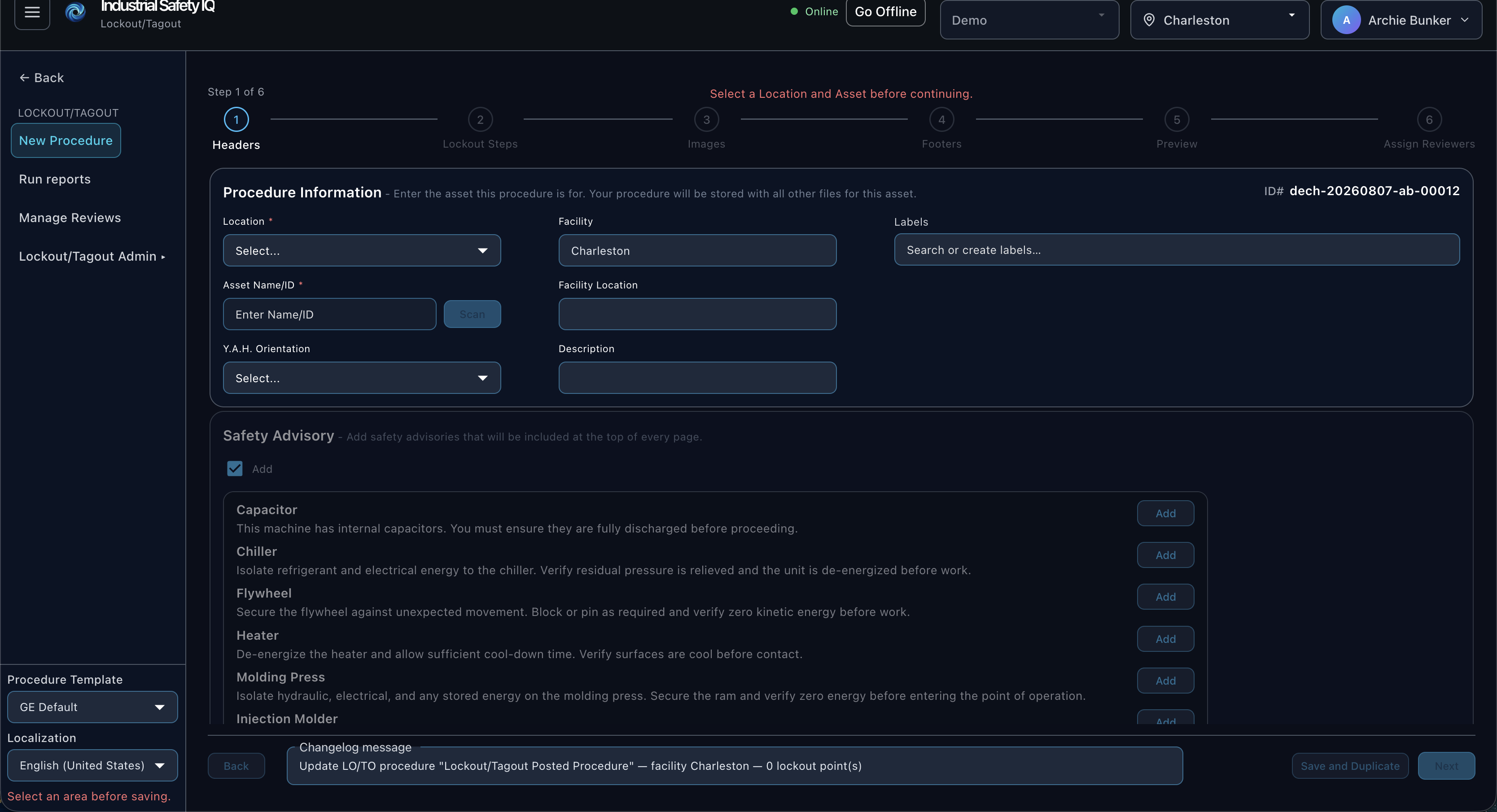Click the Archie Bunker avatar circle
The width and height of the screenshot is (1497, 812).
coord(1346,20)
